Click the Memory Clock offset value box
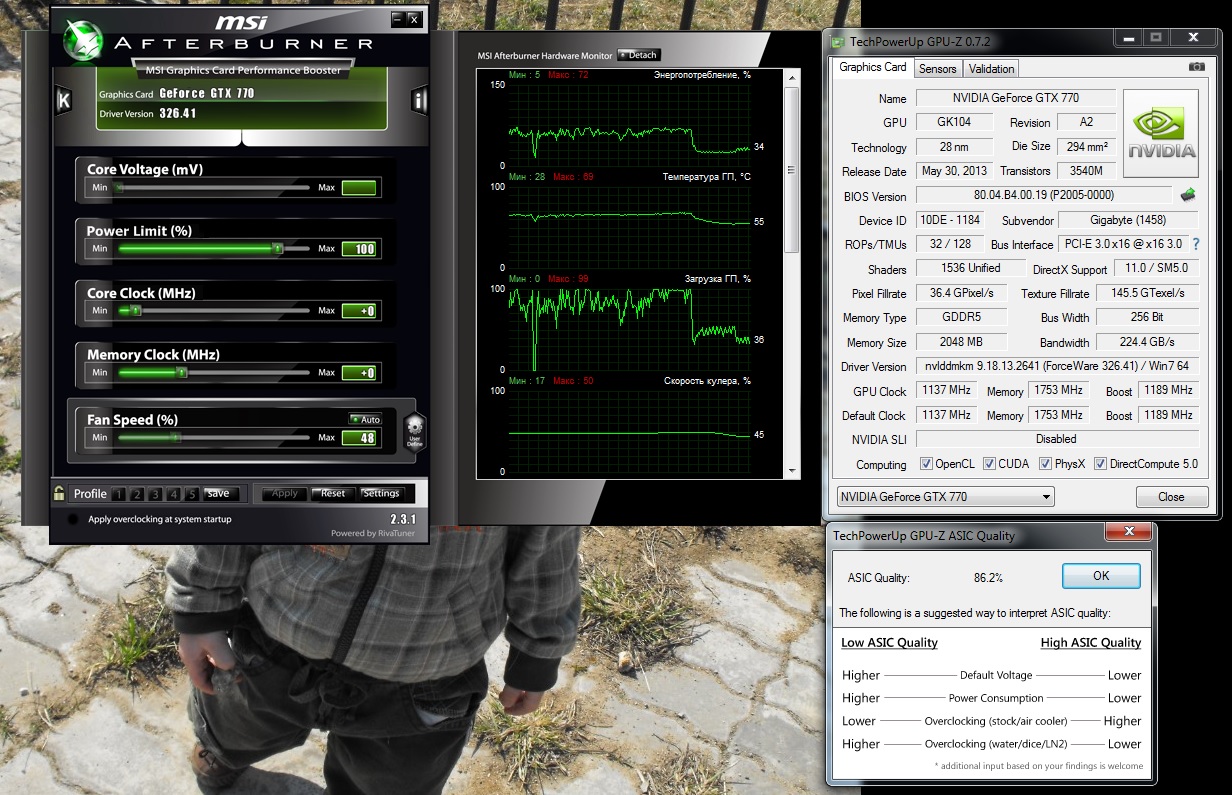 tap(359, 373)
